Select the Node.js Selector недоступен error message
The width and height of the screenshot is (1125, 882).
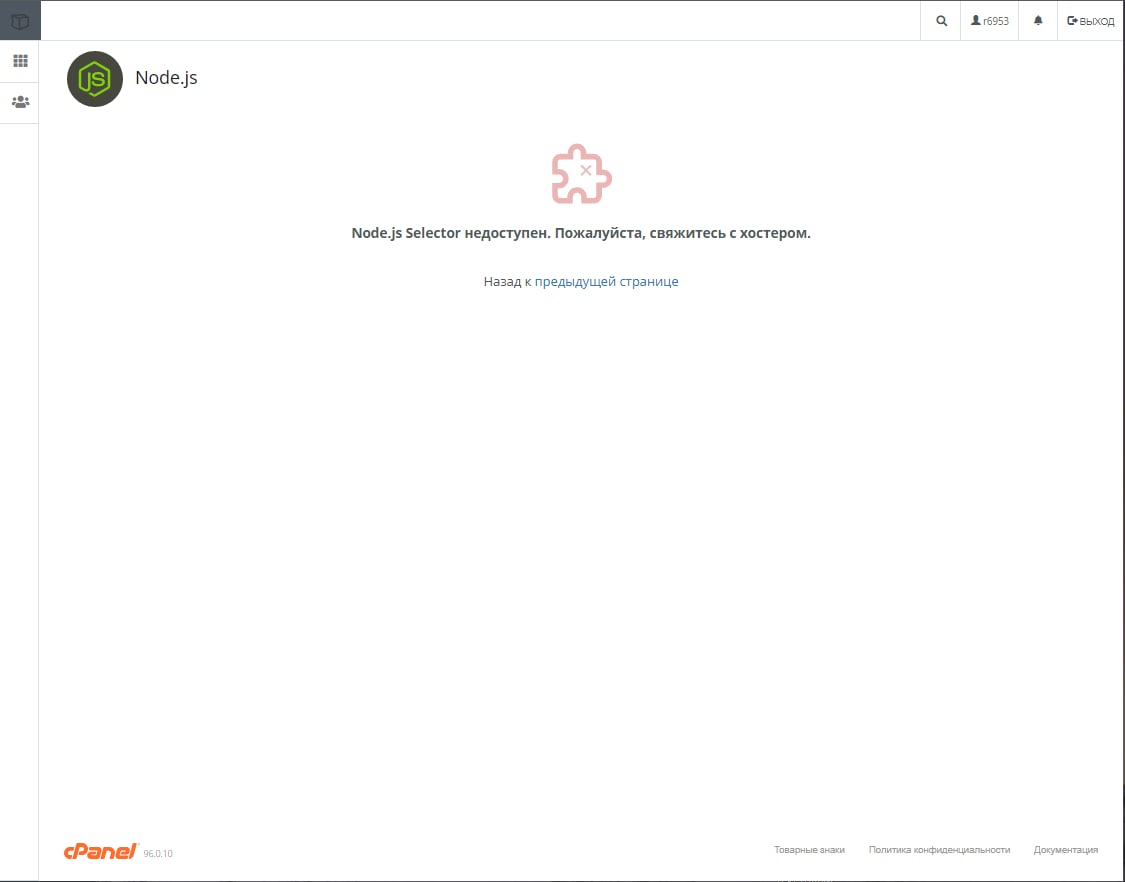581,233
